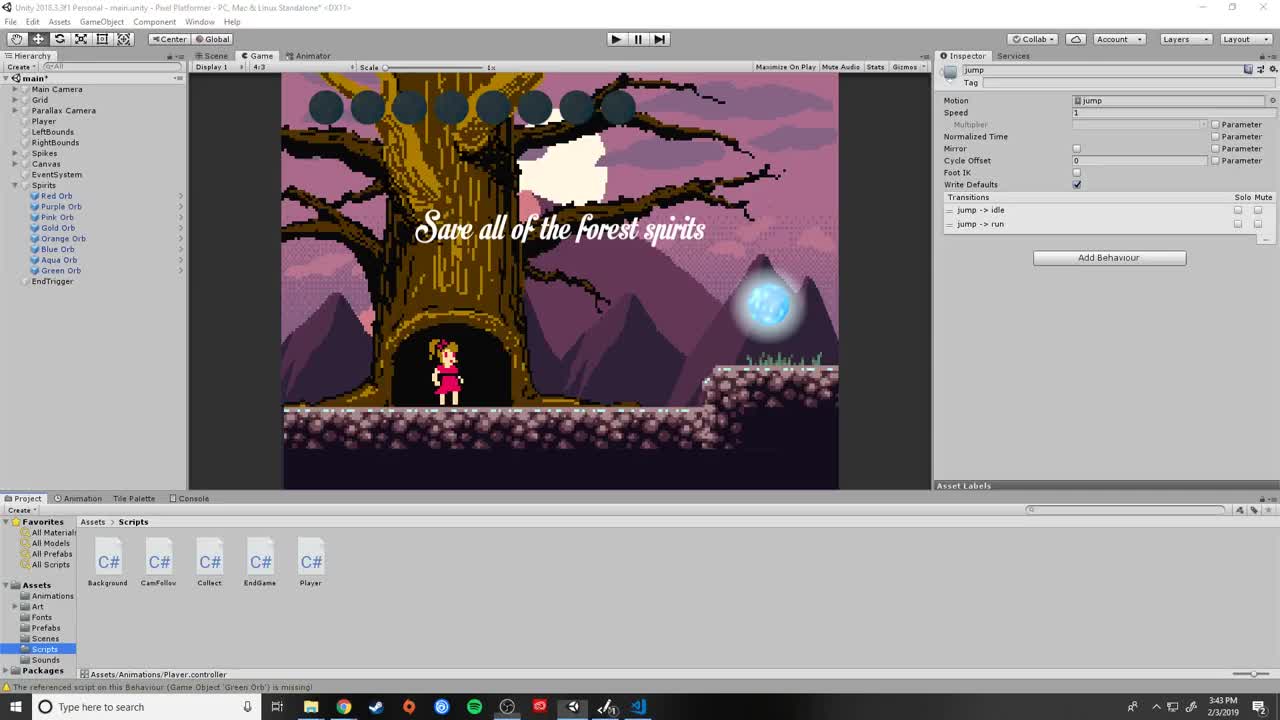Switch to the Services tab
This screenshot has width=1280, height=720.
pyautogui.click(x=1013, y=56)
